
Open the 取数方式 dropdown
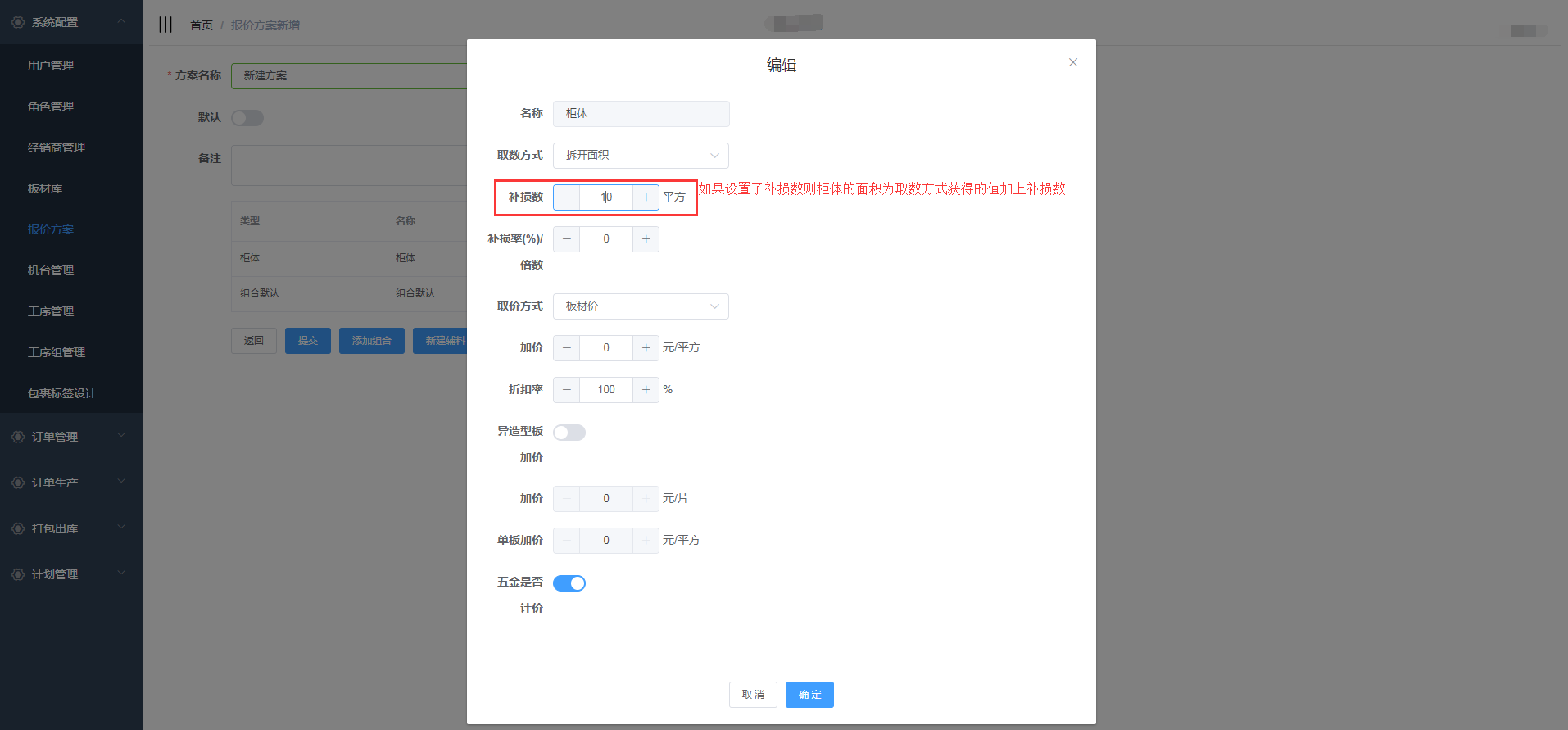click(x=641, y=156)
